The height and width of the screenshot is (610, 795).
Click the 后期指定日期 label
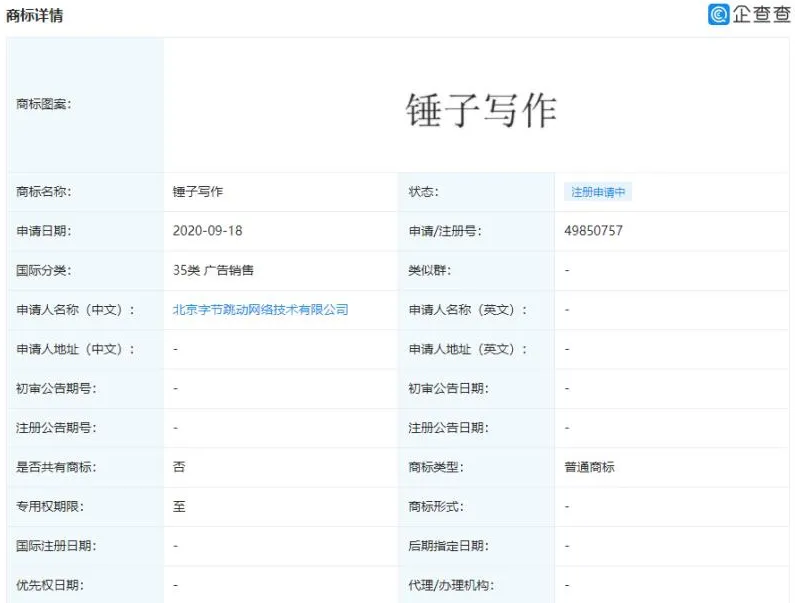point(449,546)
